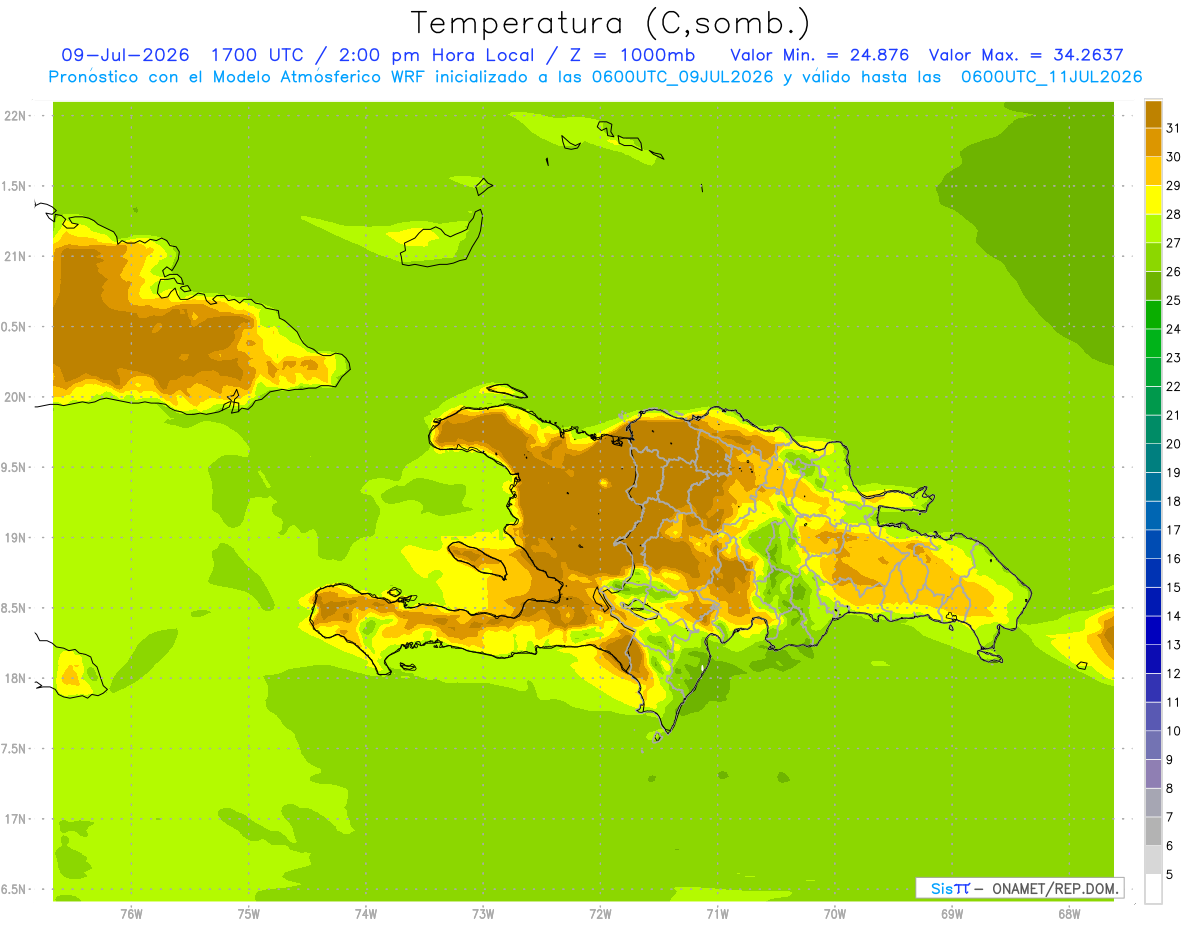Click the '18N' latitude label
The height and width of the screenshot is (927, 1200).
[15, 678]
